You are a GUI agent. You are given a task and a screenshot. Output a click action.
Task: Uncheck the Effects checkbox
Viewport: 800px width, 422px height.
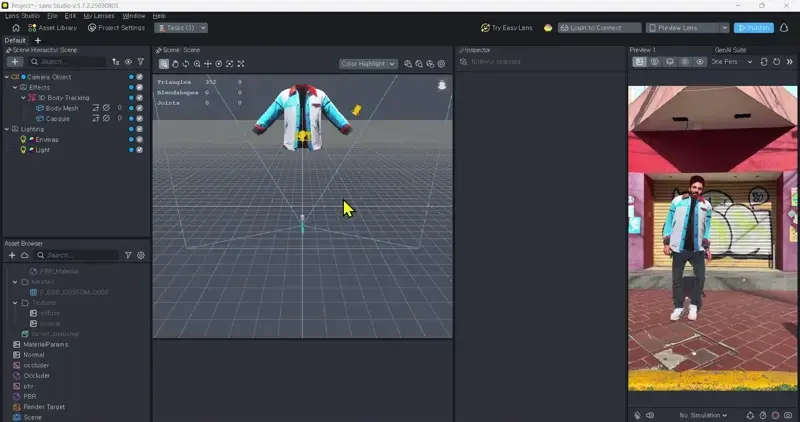tap(139, 87)
